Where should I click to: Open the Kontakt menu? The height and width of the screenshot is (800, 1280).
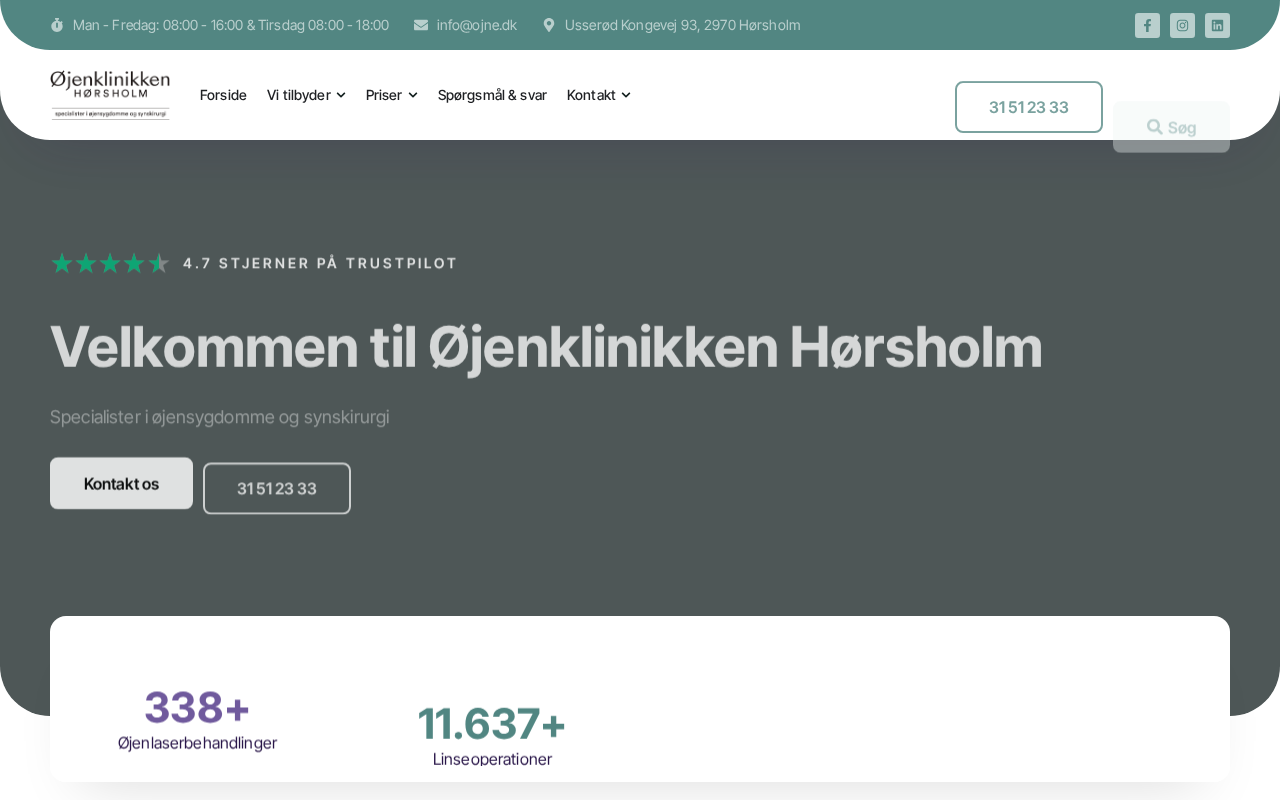pos(599,95)
